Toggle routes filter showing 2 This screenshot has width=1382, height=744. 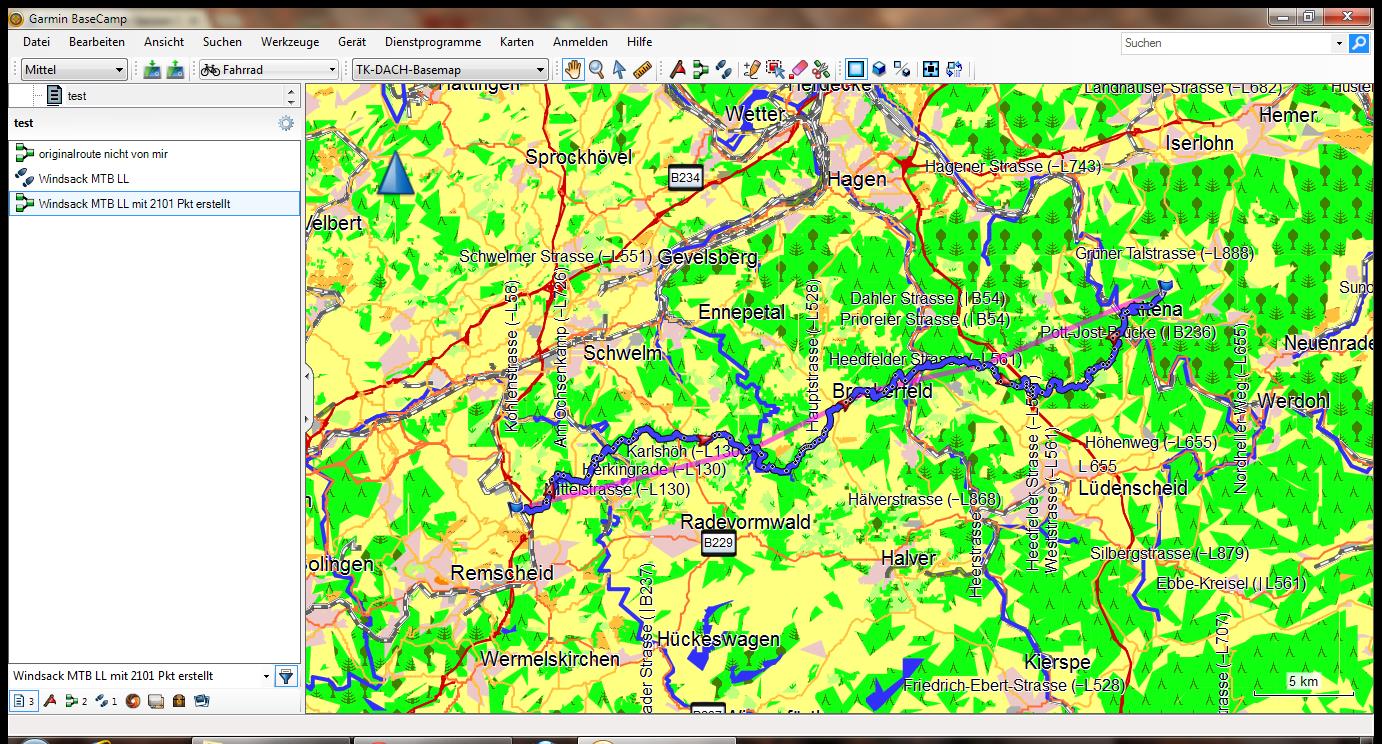76,701
